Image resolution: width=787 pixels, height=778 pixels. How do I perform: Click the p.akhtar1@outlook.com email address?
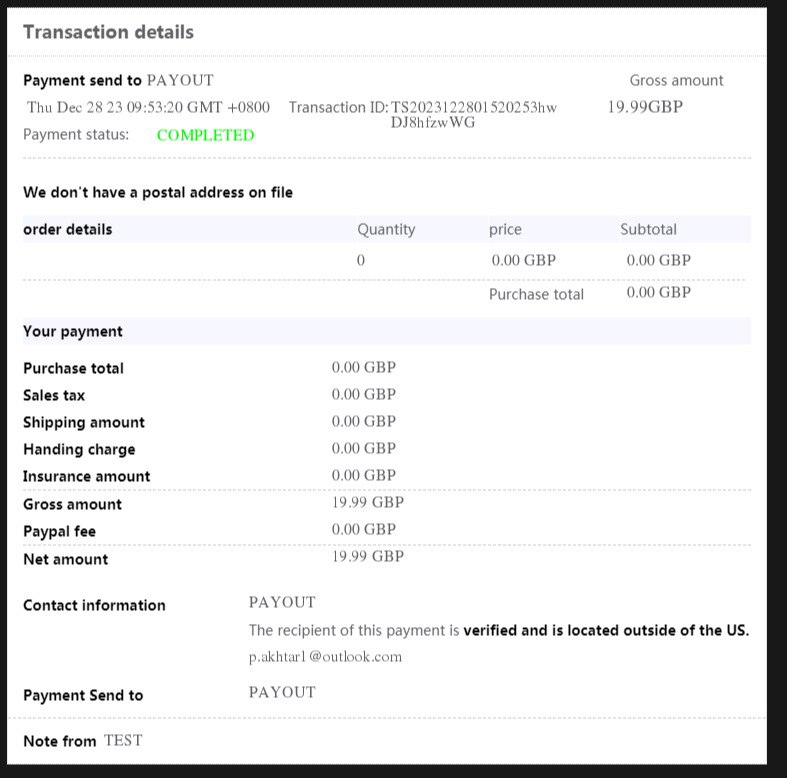tap(325, 657)
